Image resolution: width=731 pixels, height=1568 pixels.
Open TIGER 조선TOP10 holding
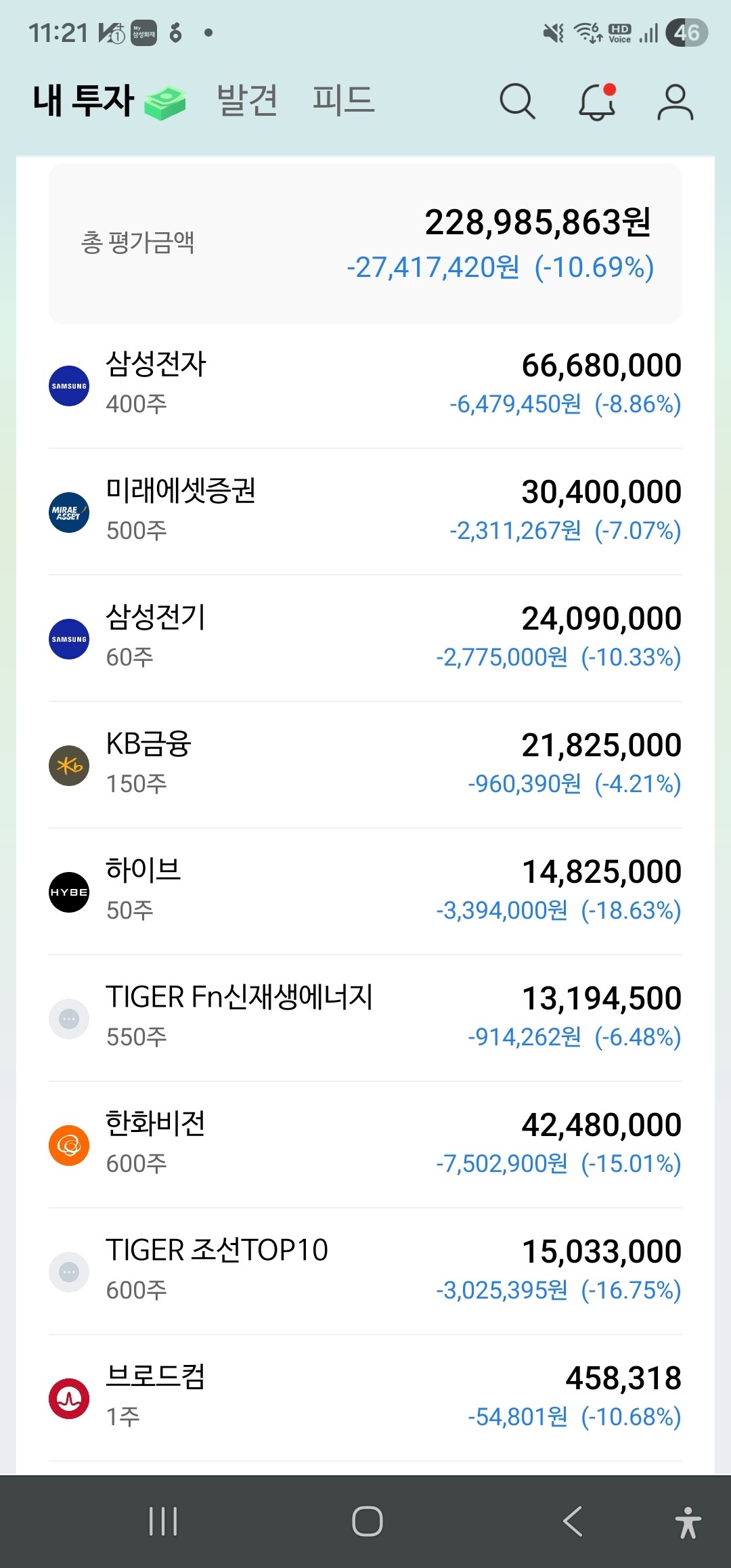(365, 1271)
